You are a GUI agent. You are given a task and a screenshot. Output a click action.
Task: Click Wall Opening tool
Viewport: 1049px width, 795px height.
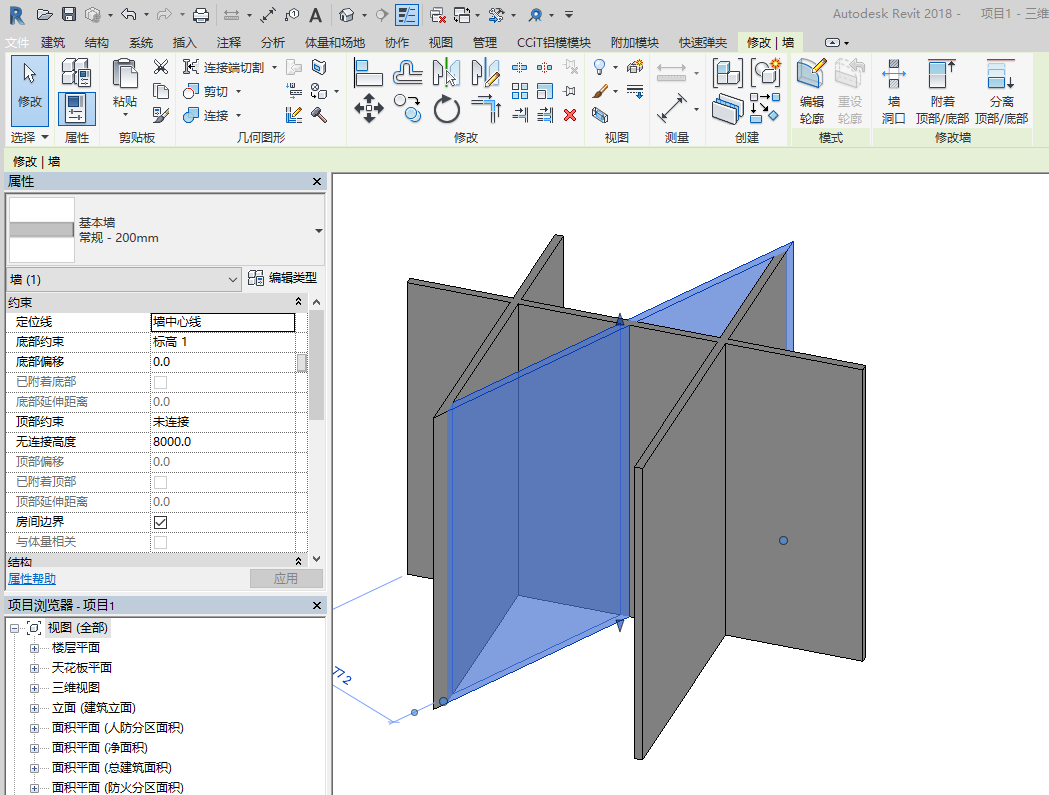(x=893, y=91)
